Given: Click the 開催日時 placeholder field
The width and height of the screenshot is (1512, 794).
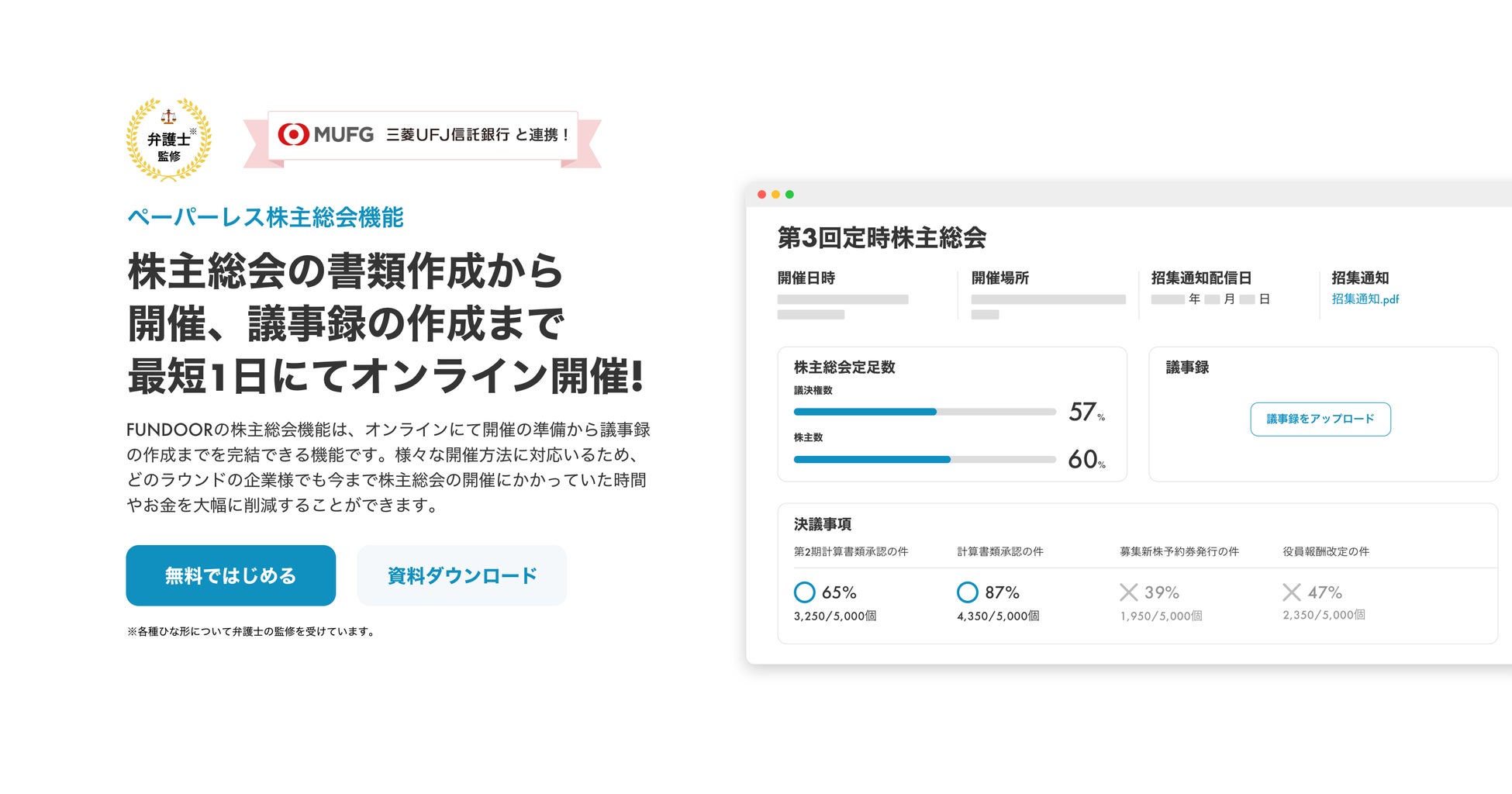Looking at the screenshot, I should [x=842, y=300].
